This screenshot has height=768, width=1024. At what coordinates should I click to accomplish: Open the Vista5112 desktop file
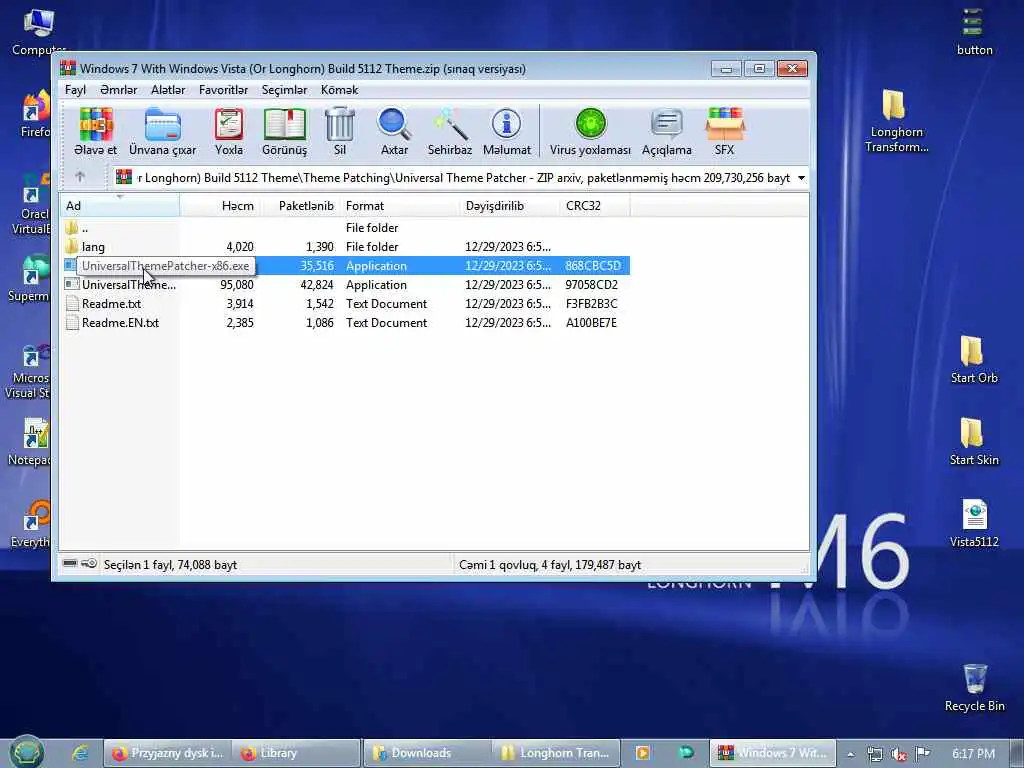point(974,524)
